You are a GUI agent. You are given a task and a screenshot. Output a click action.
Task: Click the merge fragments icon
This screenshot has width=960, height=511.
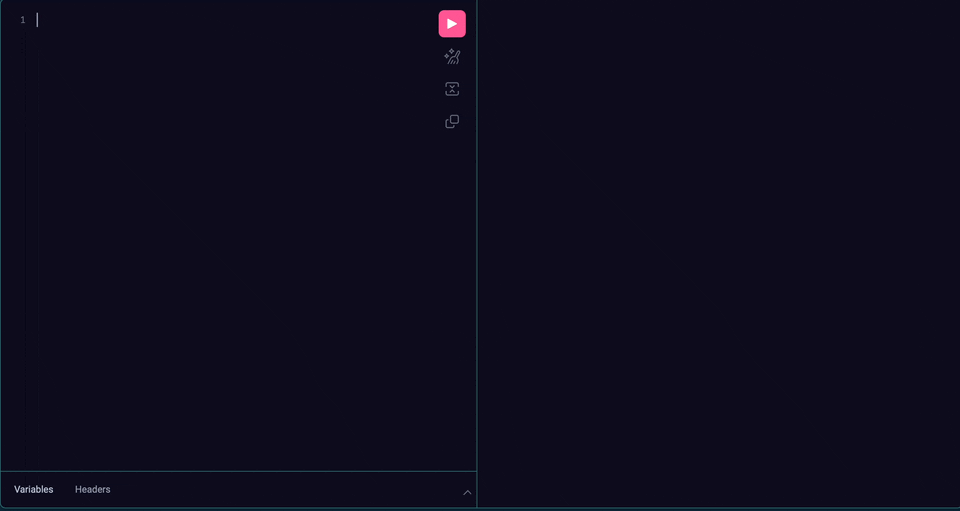coord(452,89)
